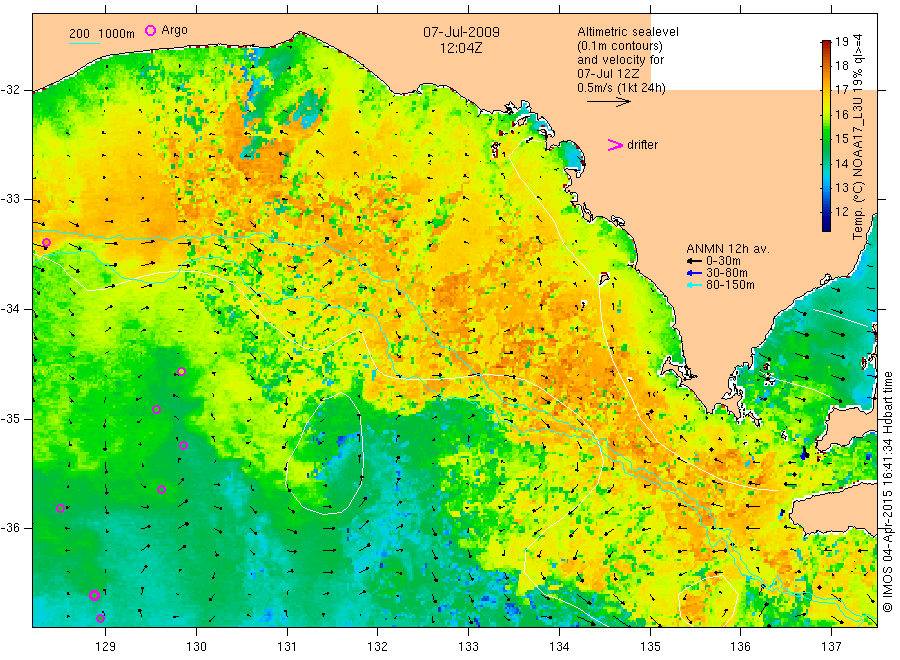The width and height of the screenshot is (900, 660).
Task: Click the cyan isobath legend line under 200 1000m
Action: (84, 42)
